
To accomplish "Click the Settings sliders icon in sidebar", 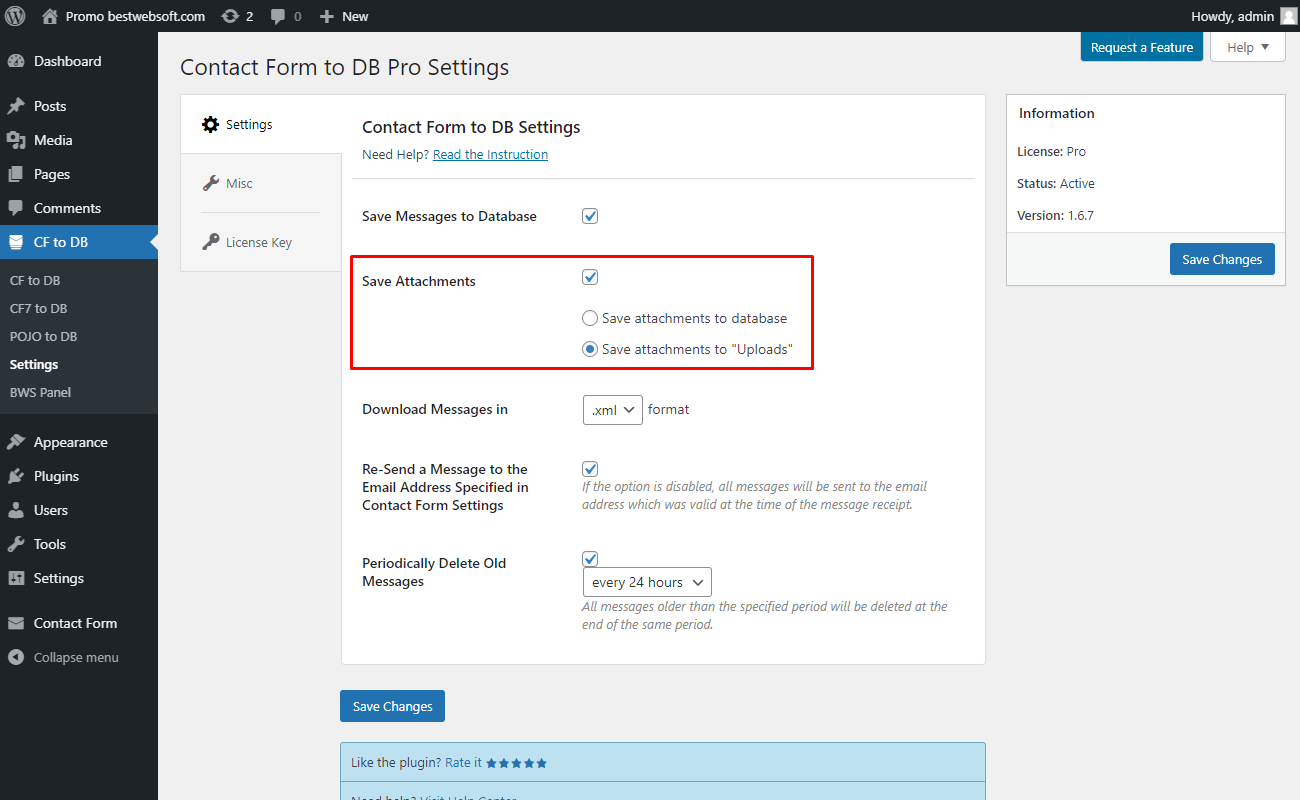I will 16,578.
